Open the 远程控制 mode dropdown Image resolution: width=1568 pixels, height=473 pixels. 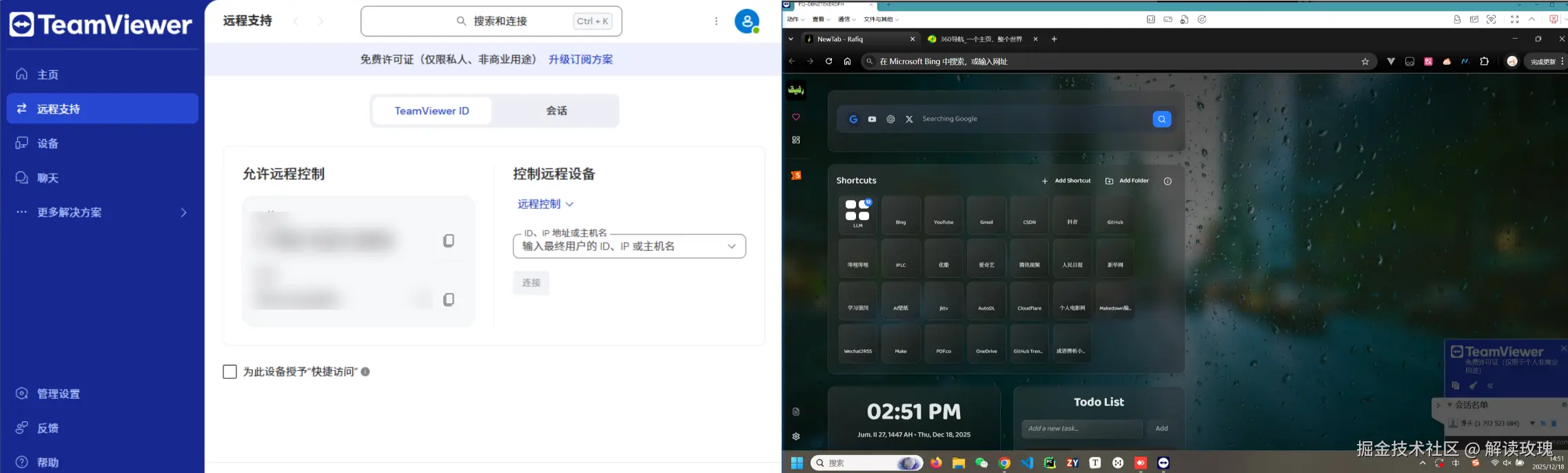545,204
